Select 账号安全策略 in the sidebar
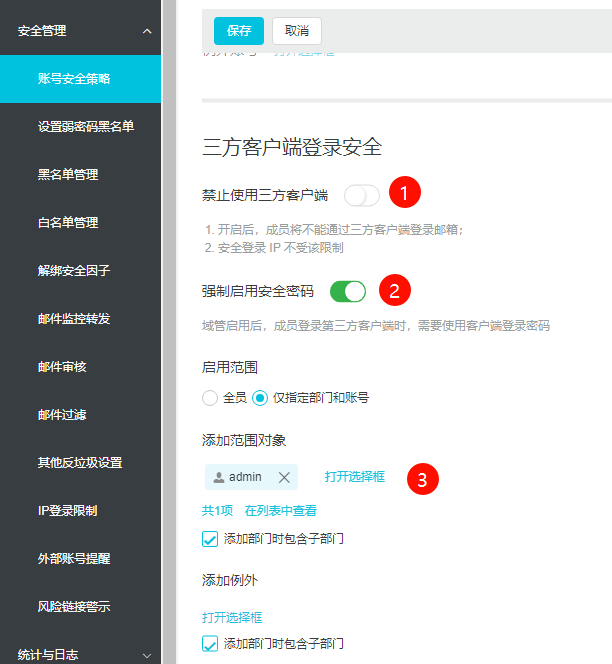Viewport: 612px width, 664px height. 80,79
